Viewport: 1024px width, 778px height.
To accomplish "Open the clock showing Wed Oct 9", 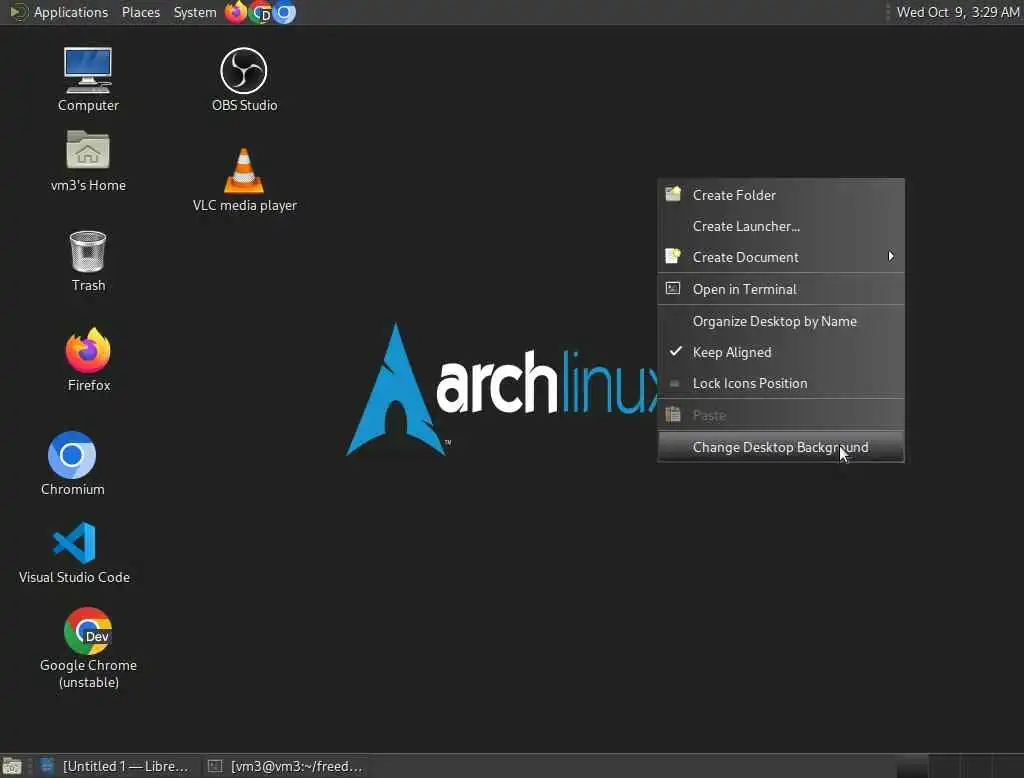I will pos(957,12).
